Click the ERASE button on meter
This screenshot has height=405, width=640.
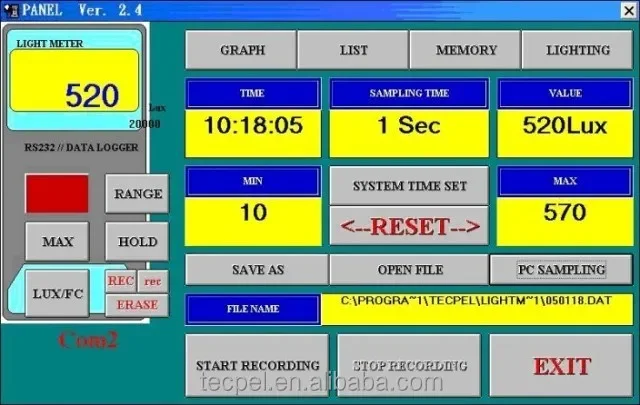pyautogui.click(x=137, y=305)
